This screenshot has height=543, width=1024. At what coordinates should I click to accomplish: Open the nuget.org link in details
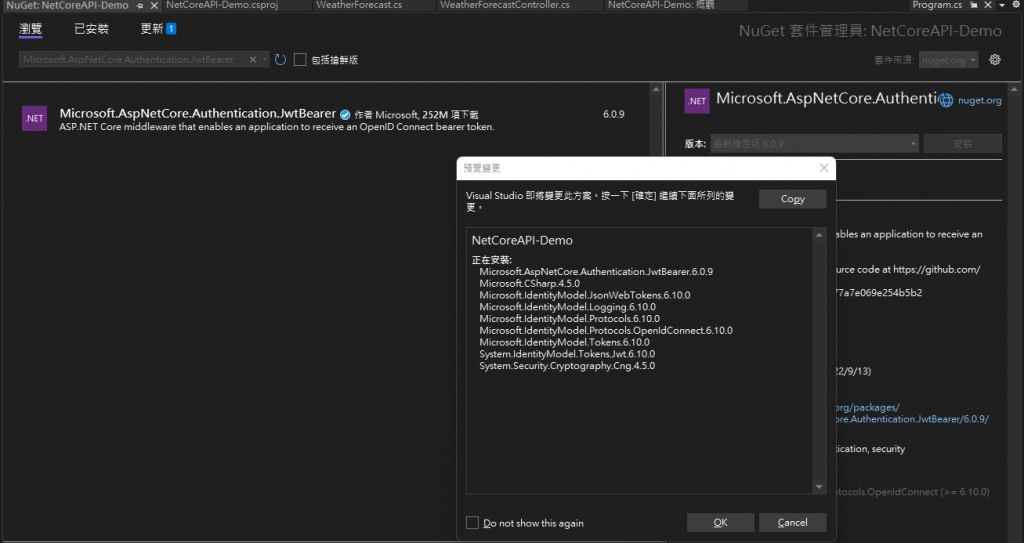[980, 101]
